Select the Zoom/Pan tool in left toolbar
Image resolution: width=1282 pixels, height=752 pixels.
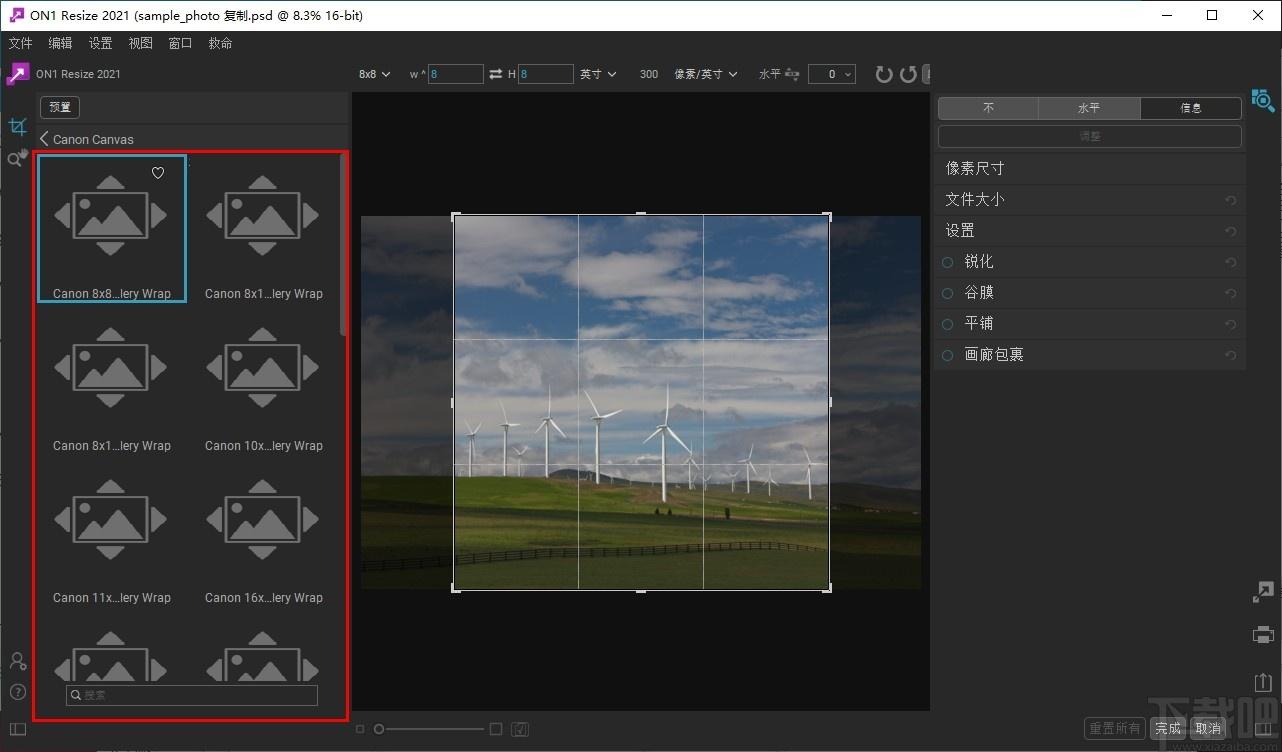pyautogui.click(x=17, y=158)
